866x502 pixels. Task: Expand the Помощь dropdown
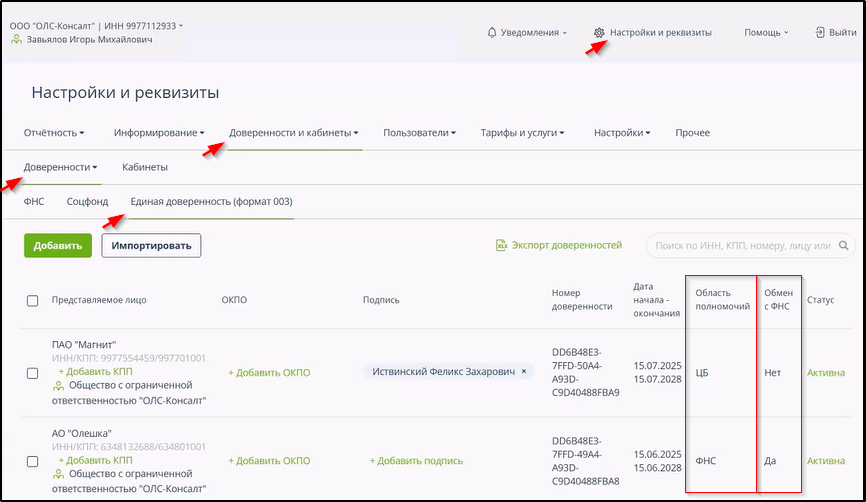[766, 33]
